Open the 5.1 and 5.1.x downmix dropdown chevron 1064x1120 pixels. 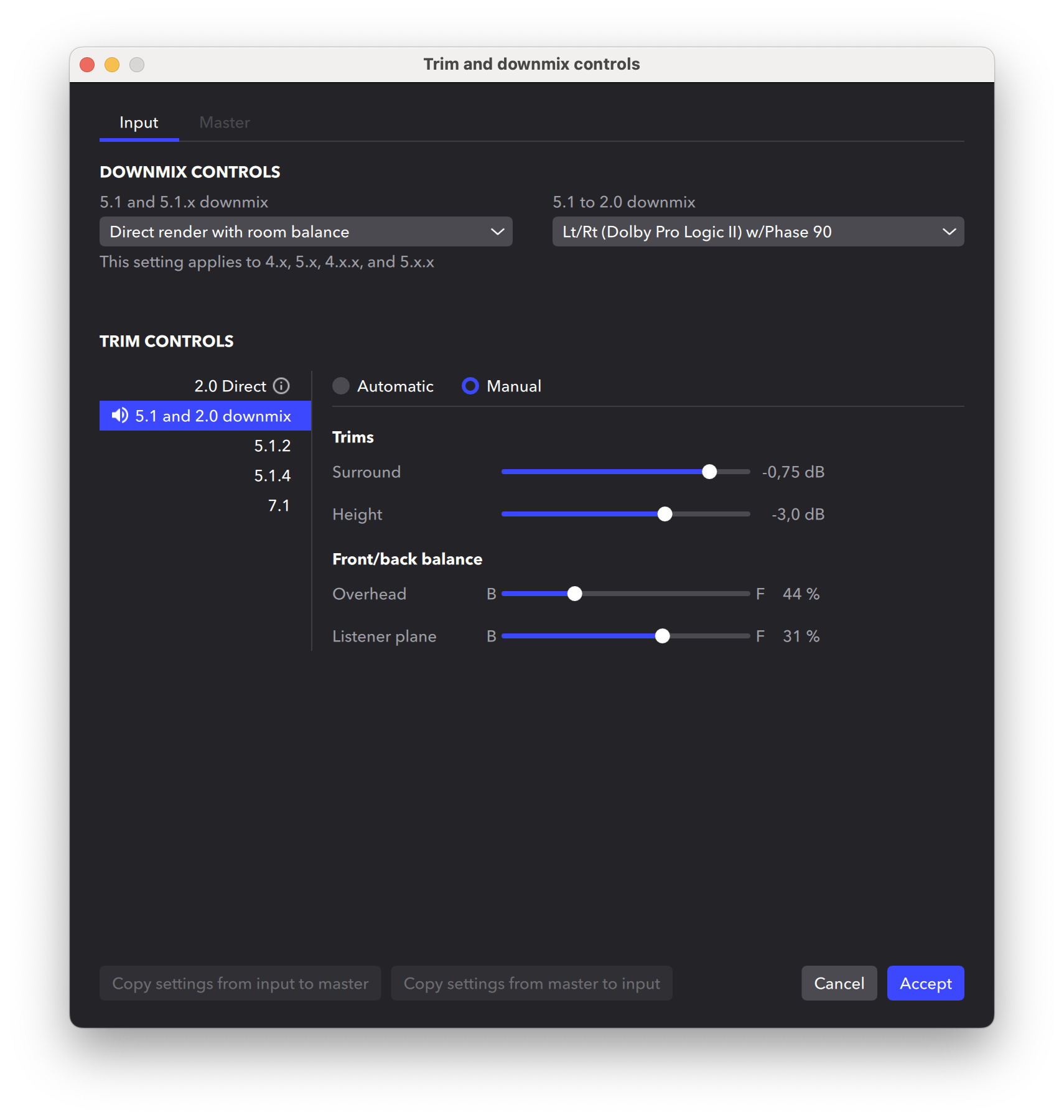497,231
